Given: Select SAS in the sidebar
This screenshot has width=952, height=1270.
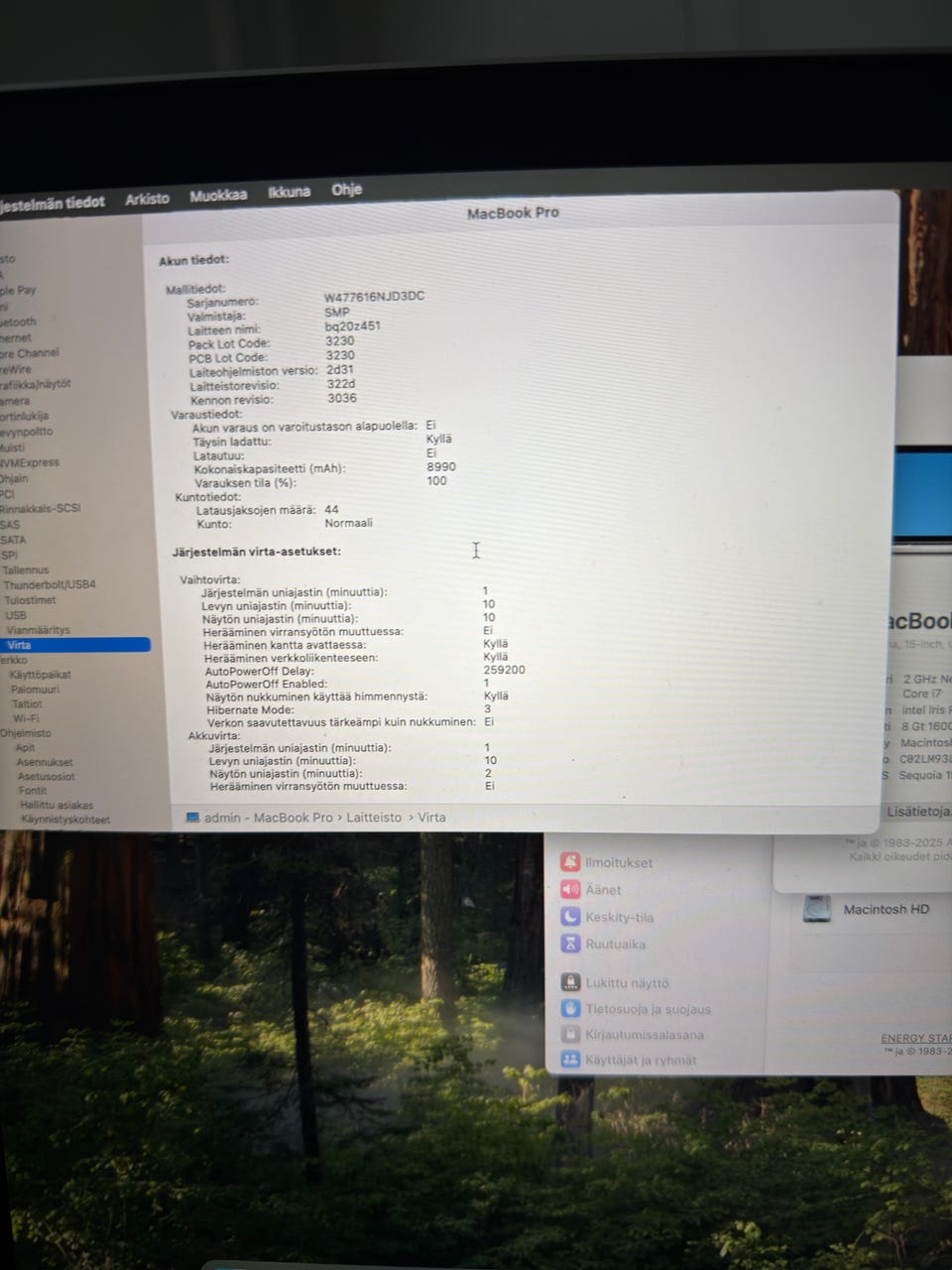Looking at the screenshot, I should (10, 525).
